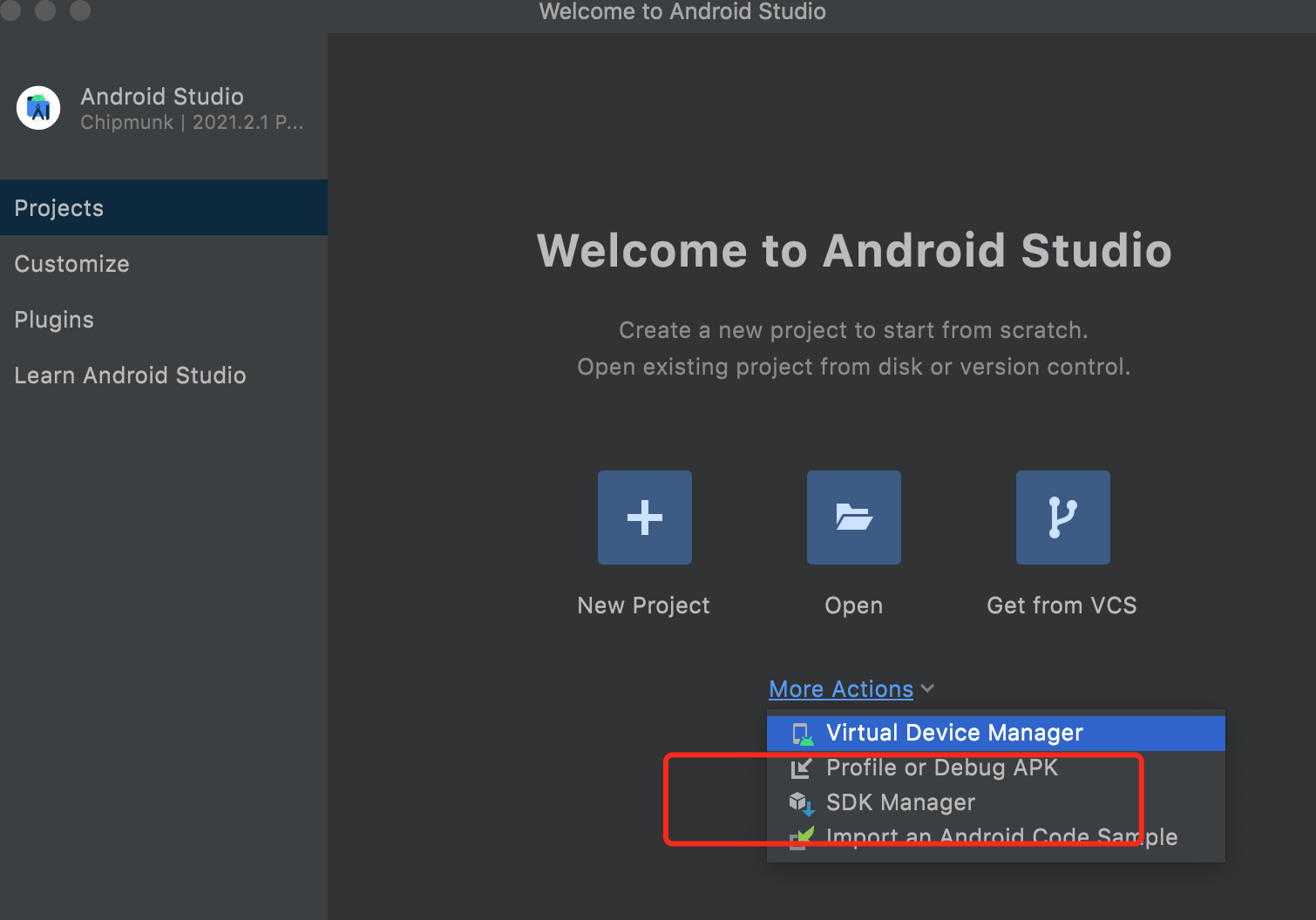The image size is (1316, 920).
Task: Open the Customize section
Action: (164, 263)
